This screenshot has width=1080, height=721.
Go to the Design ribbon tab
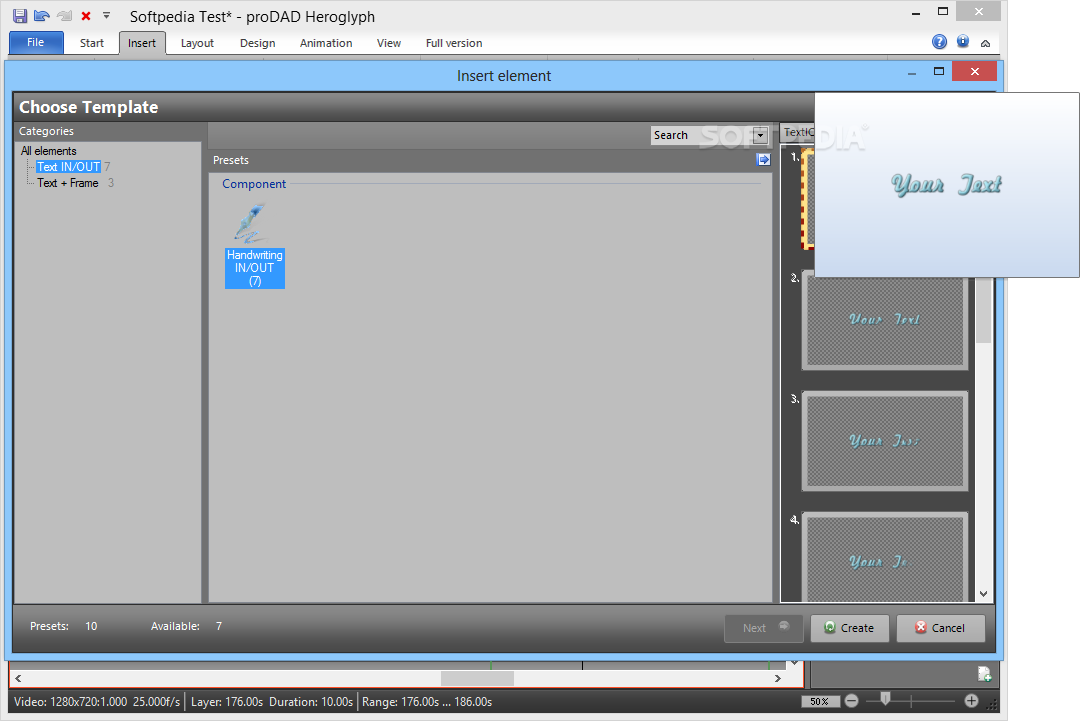[x=258, y=43]
